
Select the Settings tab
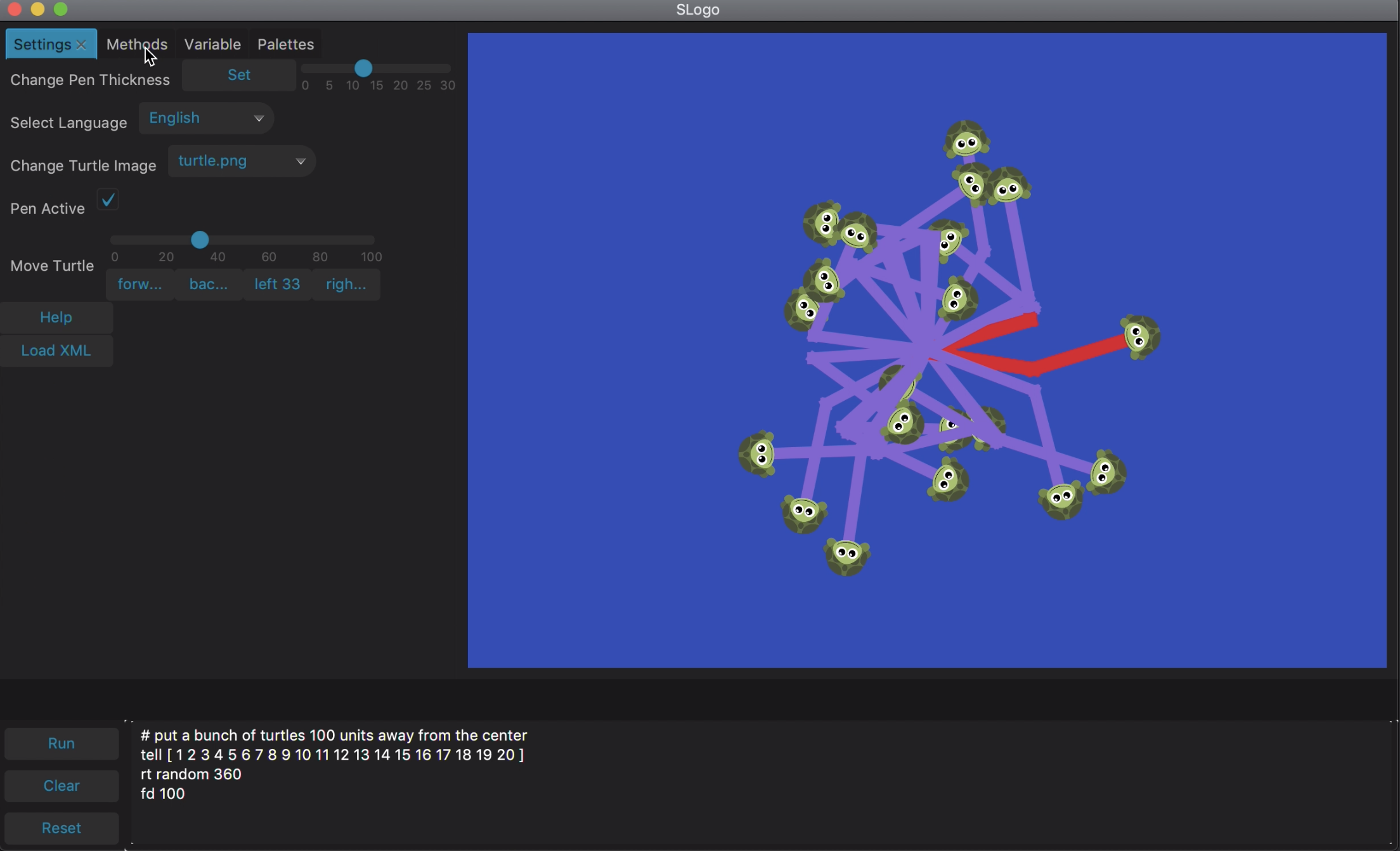pos(42,44)
